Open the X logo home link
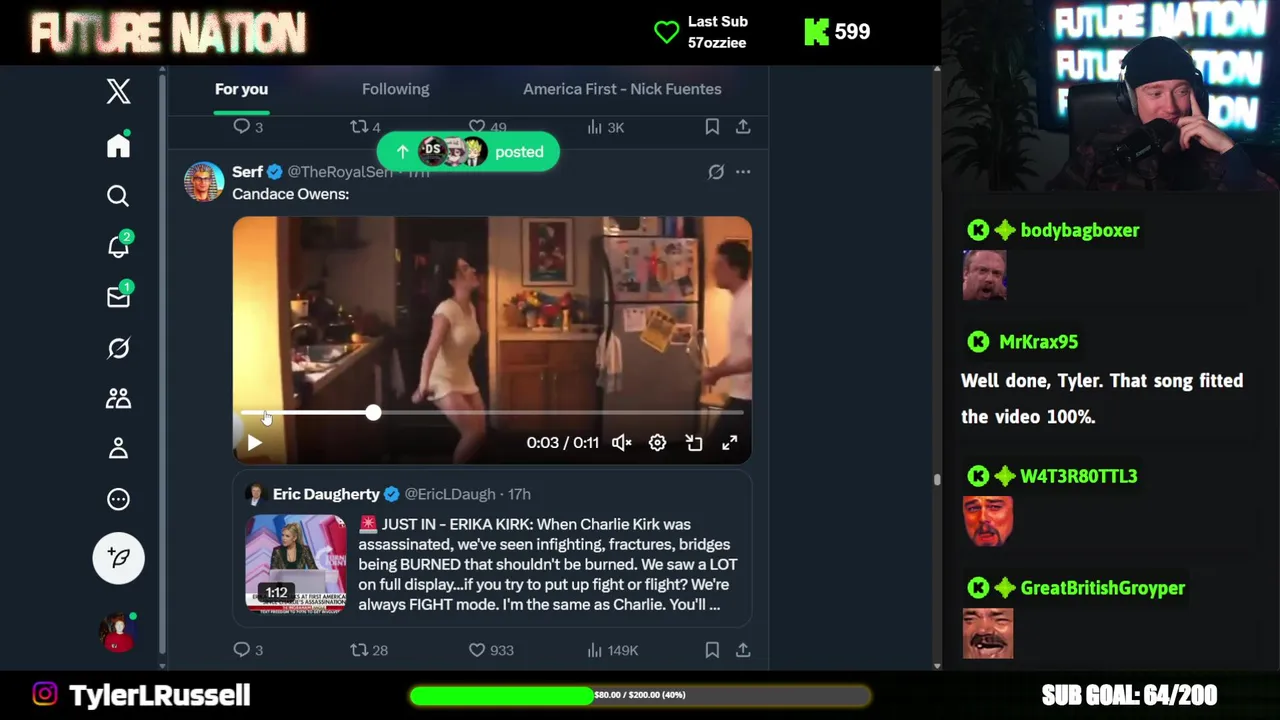Screen dimensions: 1280x720 click(x=118, y=91)
